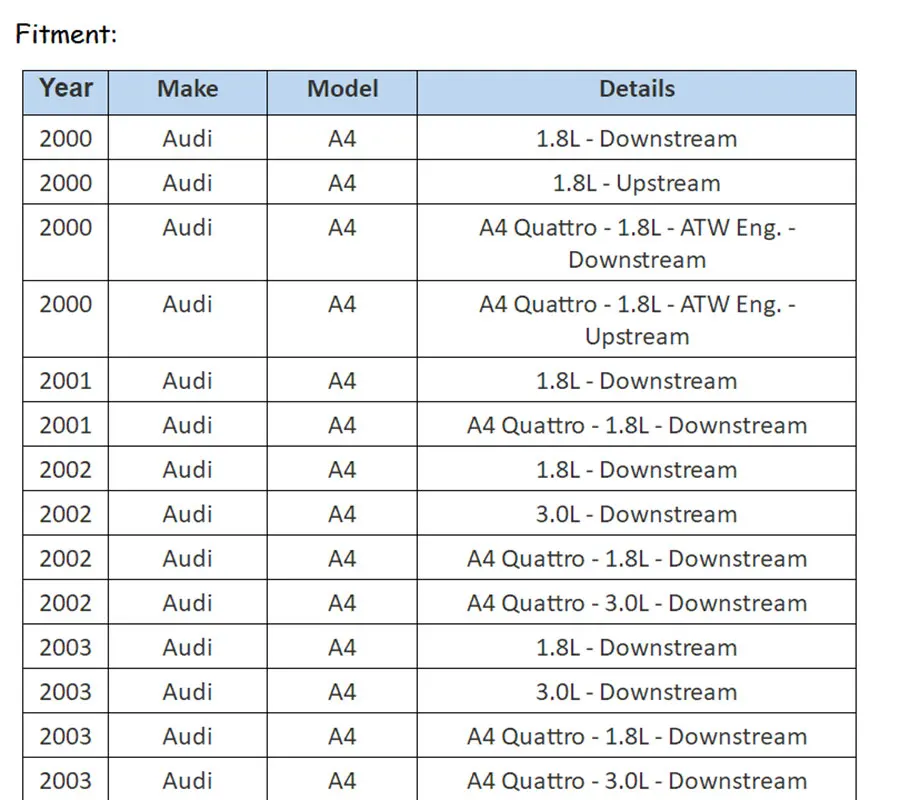Viewport: 900px width, 800px height.
Task: Select the 2002 3.0L - Downstream cell
Action: coord(637,513)
